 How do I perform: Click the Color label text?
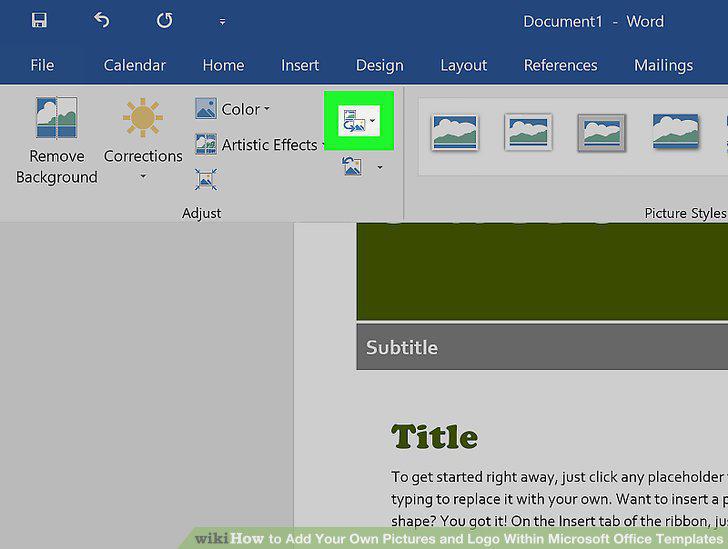coord(240,109)
